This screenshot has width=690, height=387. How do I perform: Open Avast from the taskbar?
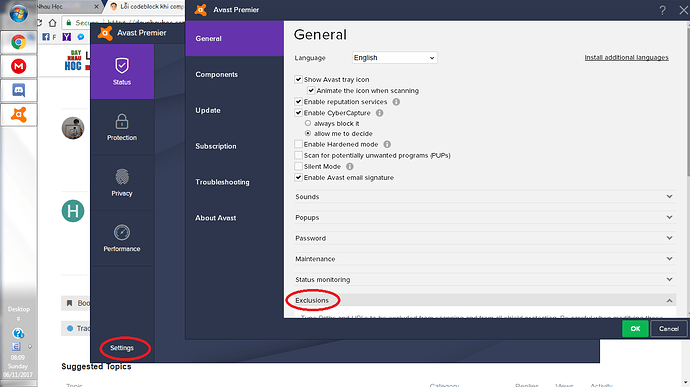[x=18, y=115]
